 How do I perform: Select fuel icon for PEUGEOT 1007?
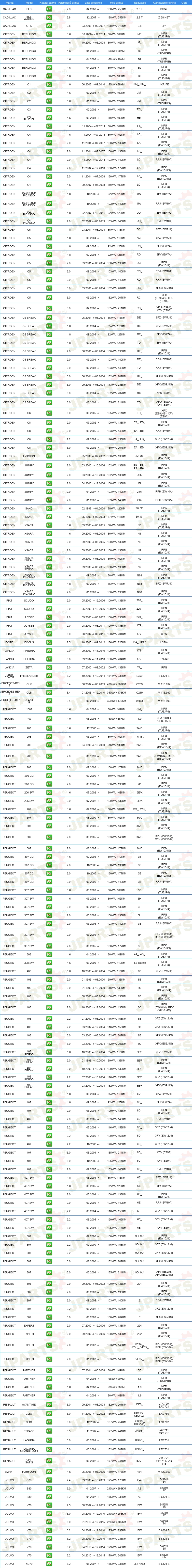(x=49, y=709)
